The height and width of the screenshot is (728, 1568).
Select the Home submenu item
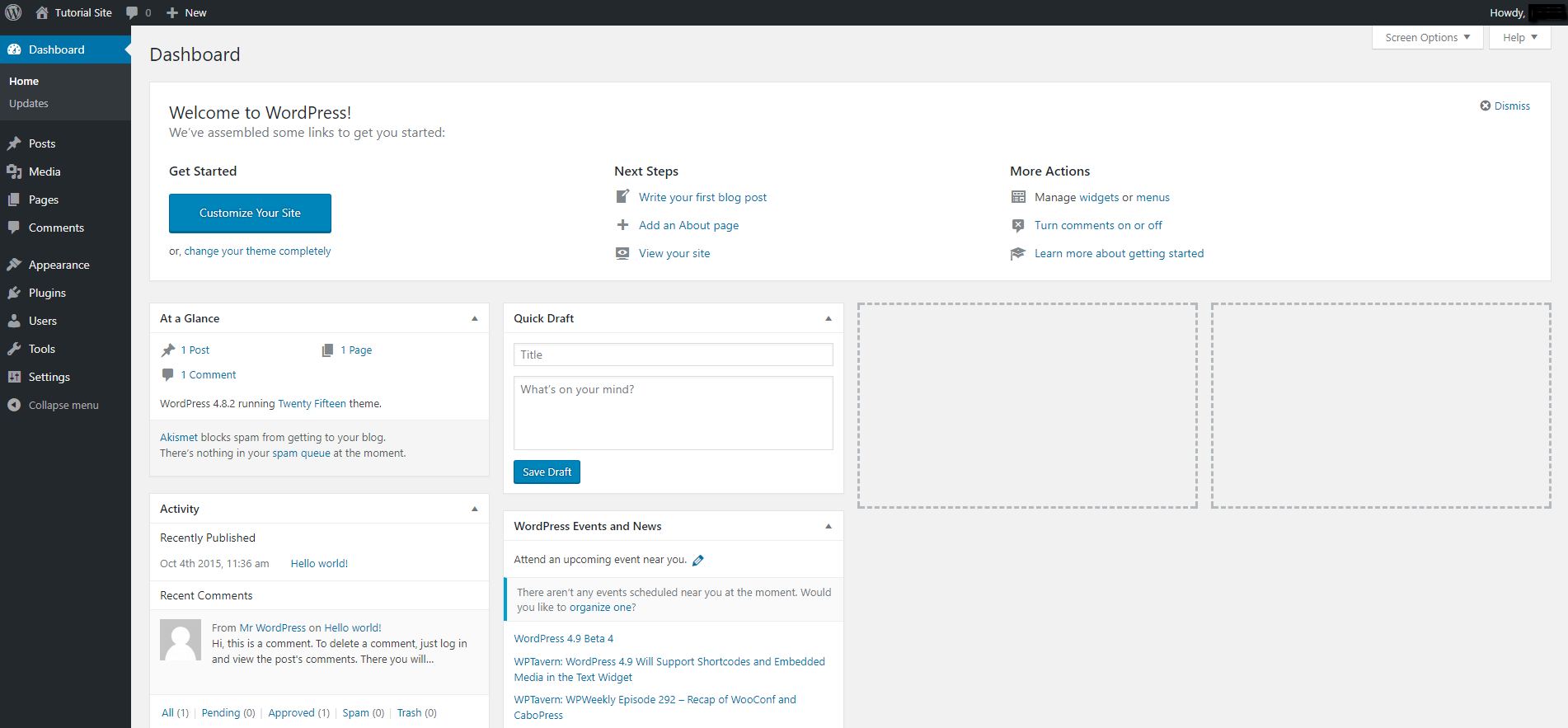pos(24,81)
